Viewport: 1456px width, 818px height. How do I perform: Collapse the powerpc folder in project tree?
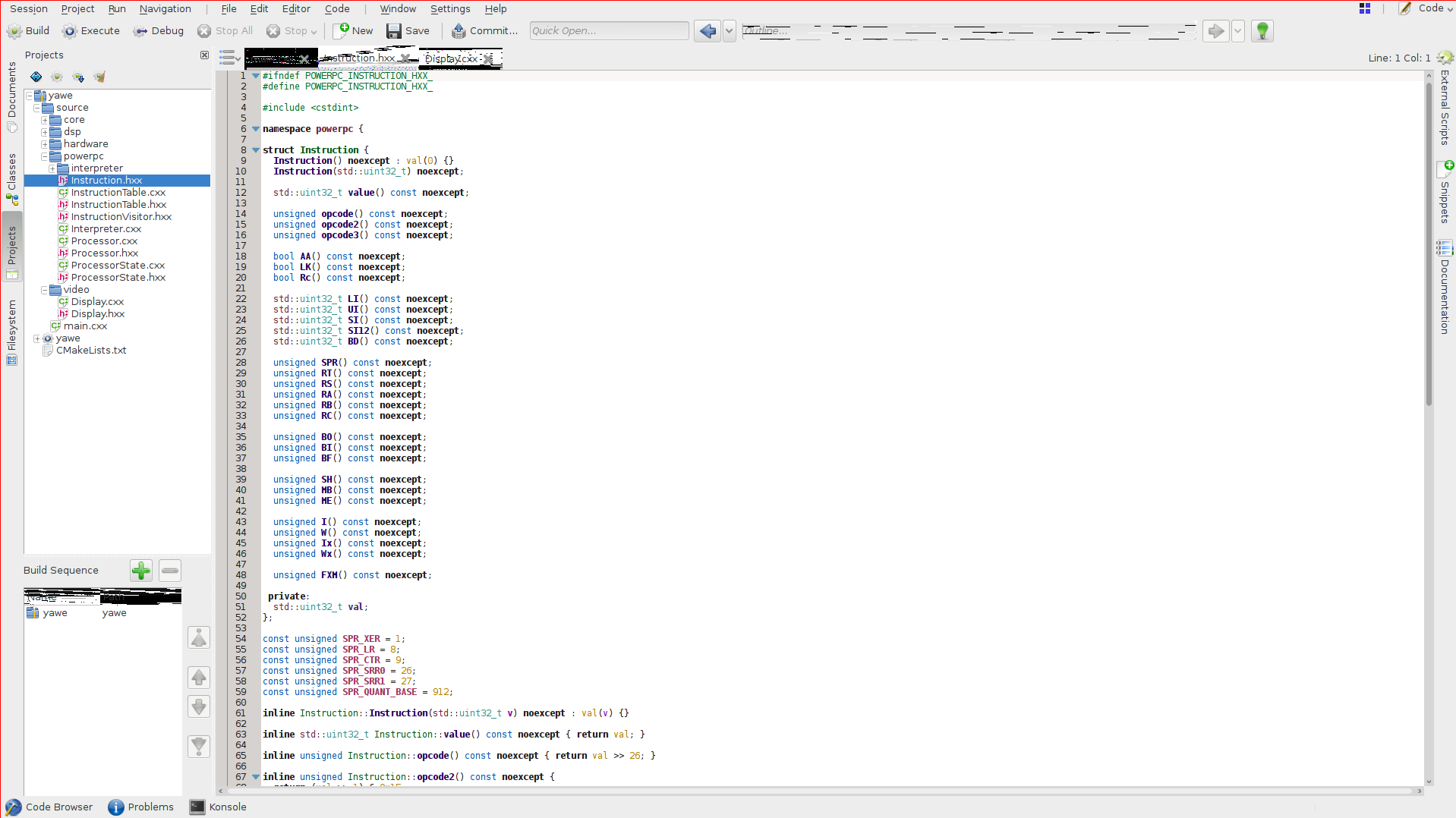tap(45, 156)
